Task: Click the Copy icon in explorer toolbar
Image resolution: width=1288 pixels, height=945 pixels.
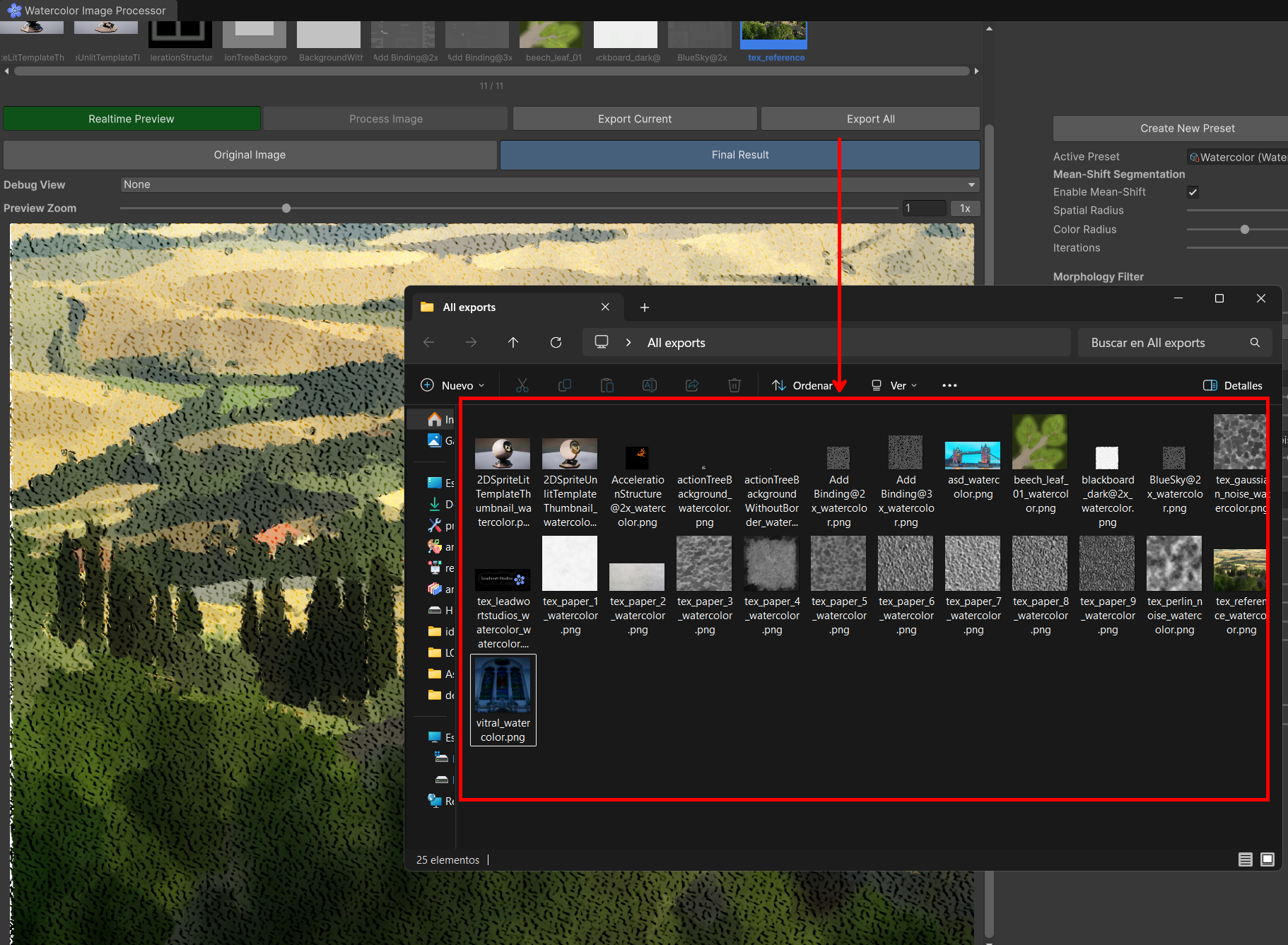Action: point(565,385)
